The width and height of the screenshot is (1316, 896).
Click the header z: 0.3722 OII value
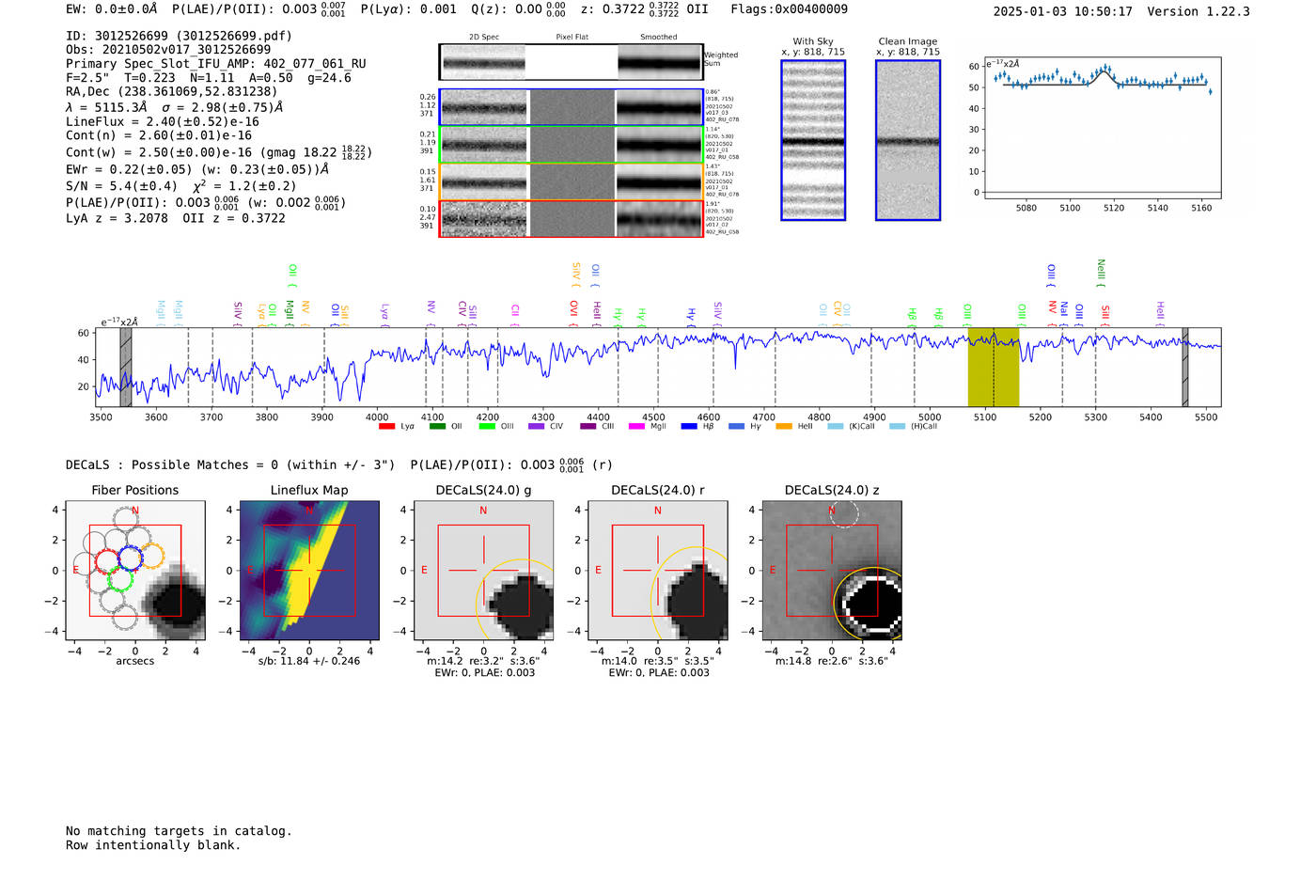pos(645,8)
